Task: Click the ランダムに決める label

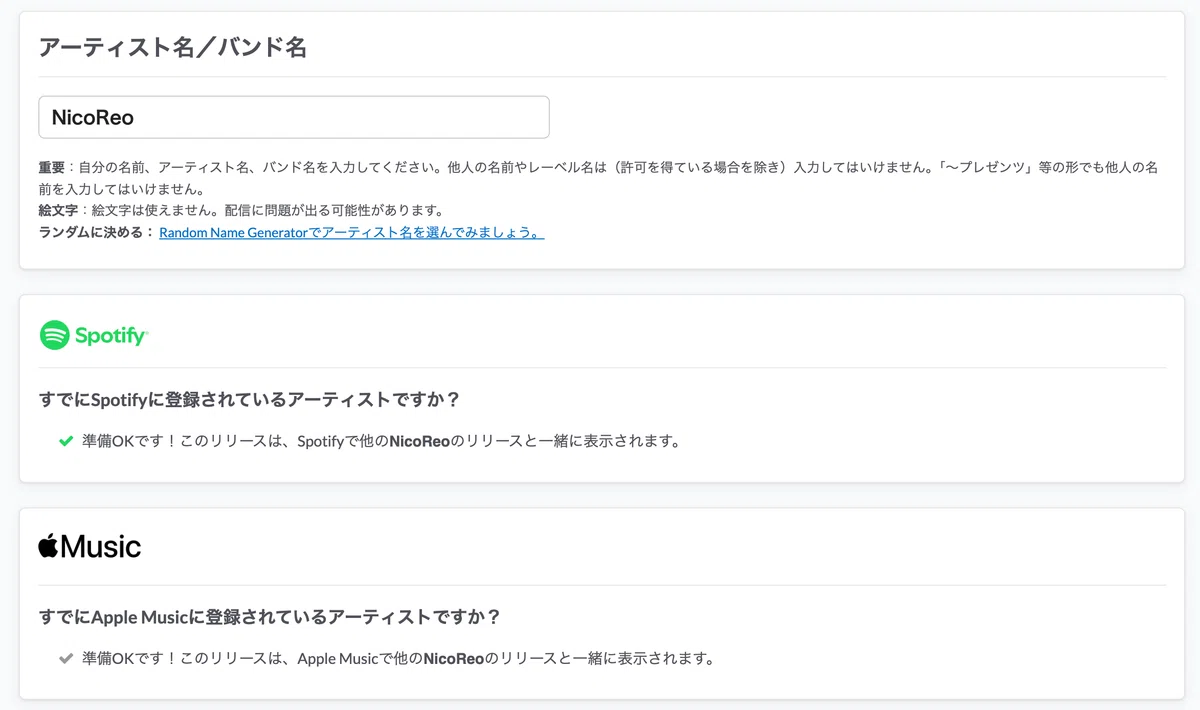Action: point(96,232)
